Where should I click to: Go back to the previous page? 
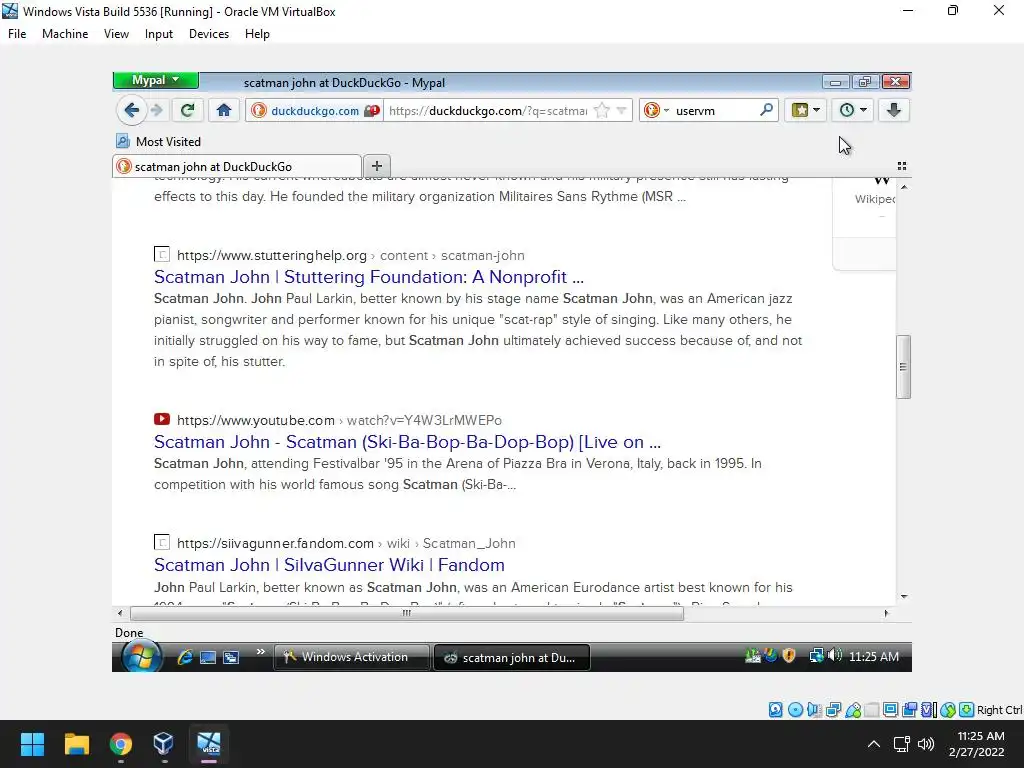click(x=131, y=110)
